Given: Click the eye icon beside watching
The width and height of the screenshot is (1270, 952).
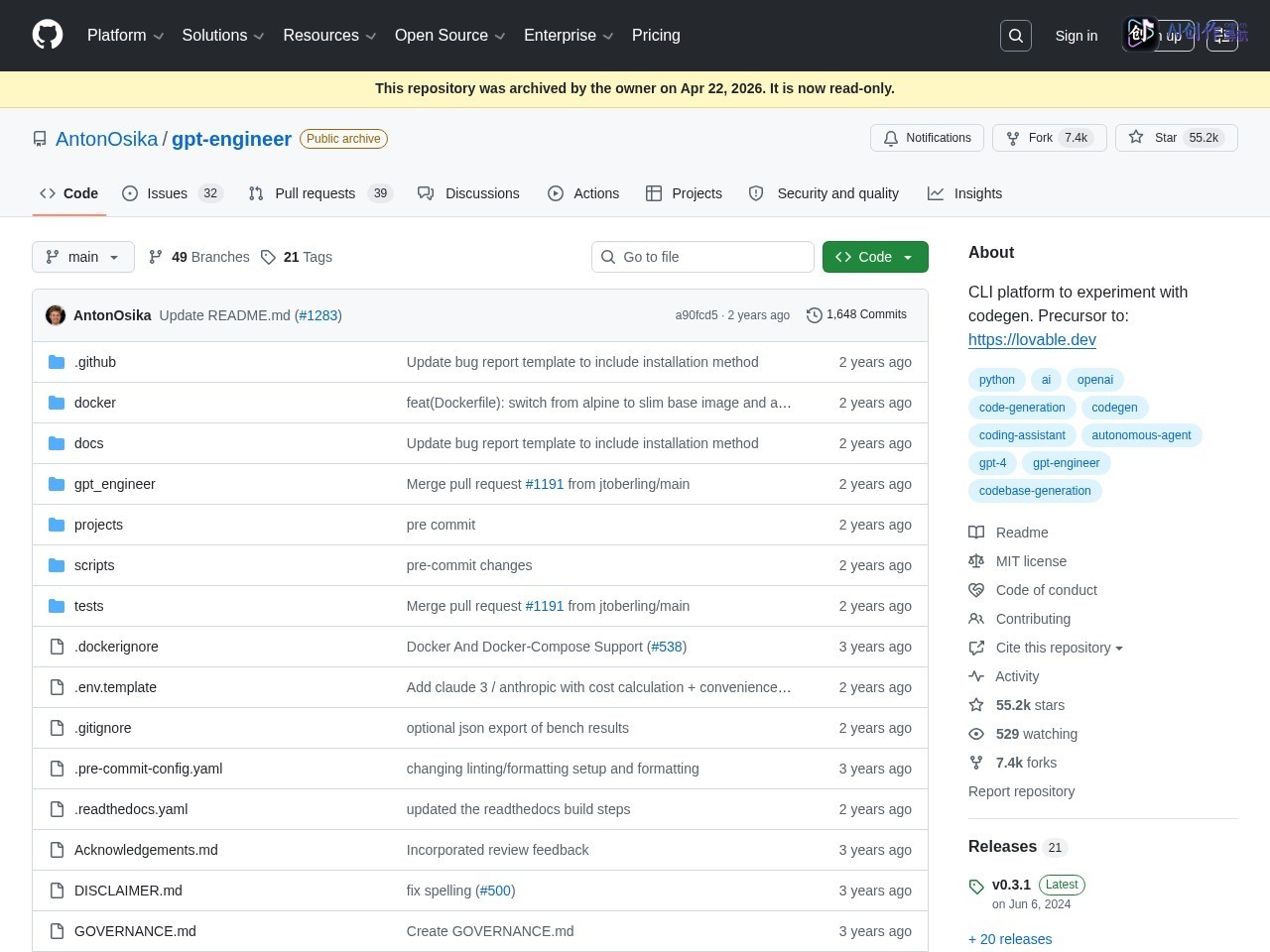Looking at the screenshot, I should point(976,734).
